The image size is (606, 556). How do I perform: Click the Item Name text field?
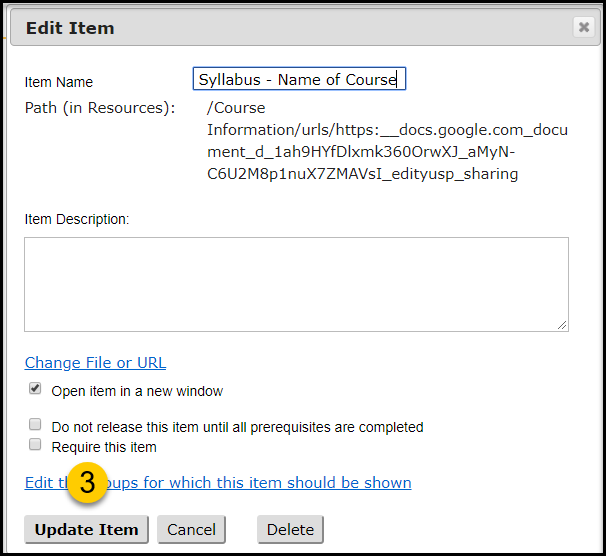click(x=299, y=79)
